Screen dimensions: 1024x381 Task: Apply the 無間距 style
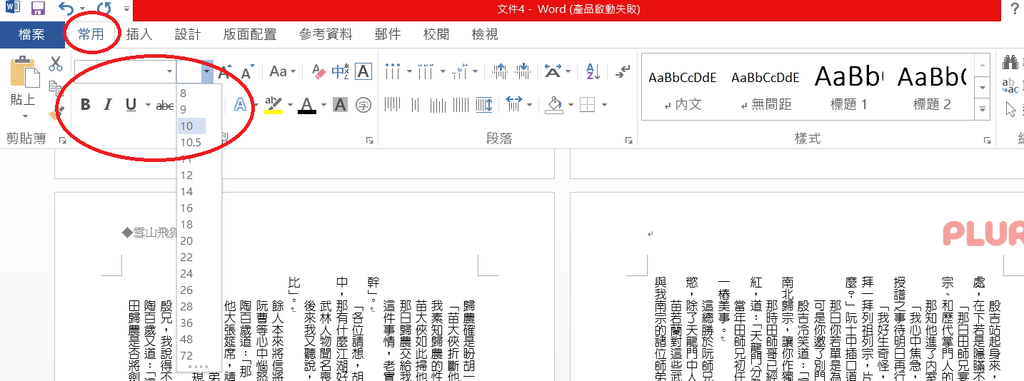click(x=765, y=88)
